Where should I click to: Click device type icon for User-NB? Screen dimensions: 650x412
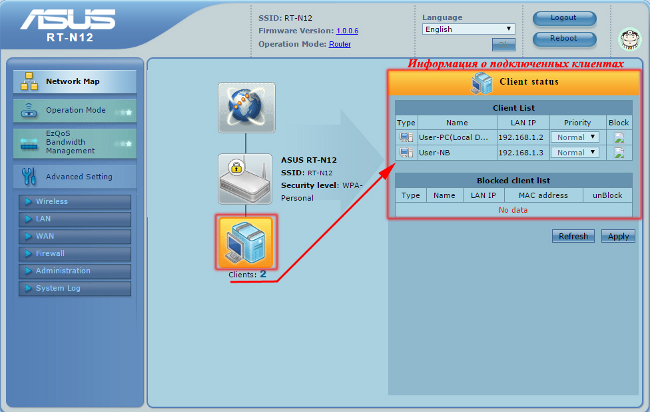[x=406, y=153]
